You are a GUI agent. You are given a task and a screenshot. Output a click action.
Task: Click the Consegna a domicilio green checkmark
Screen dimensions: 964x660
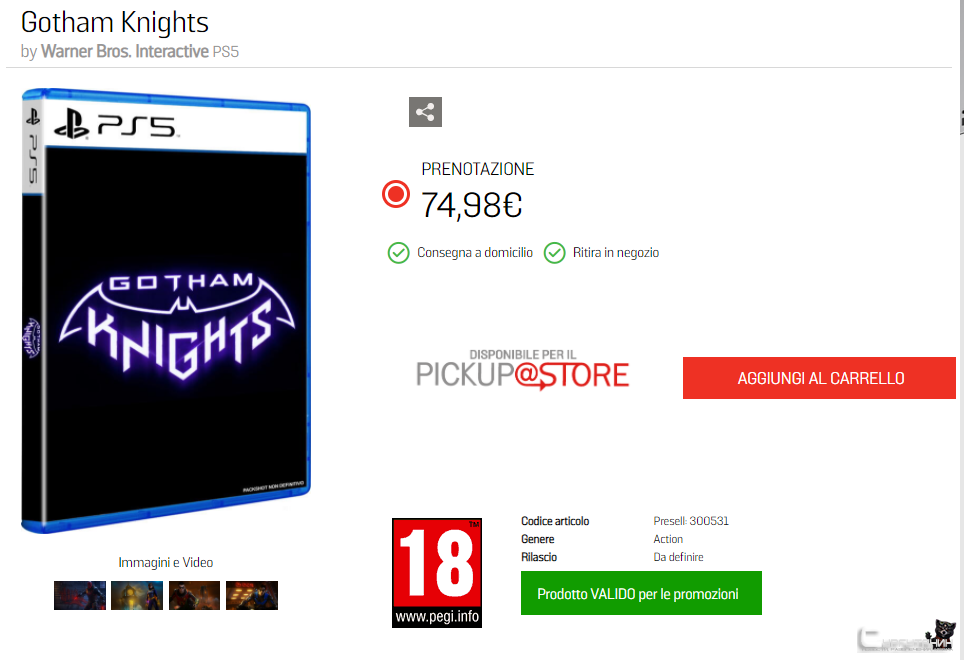(x=398, y=253)
